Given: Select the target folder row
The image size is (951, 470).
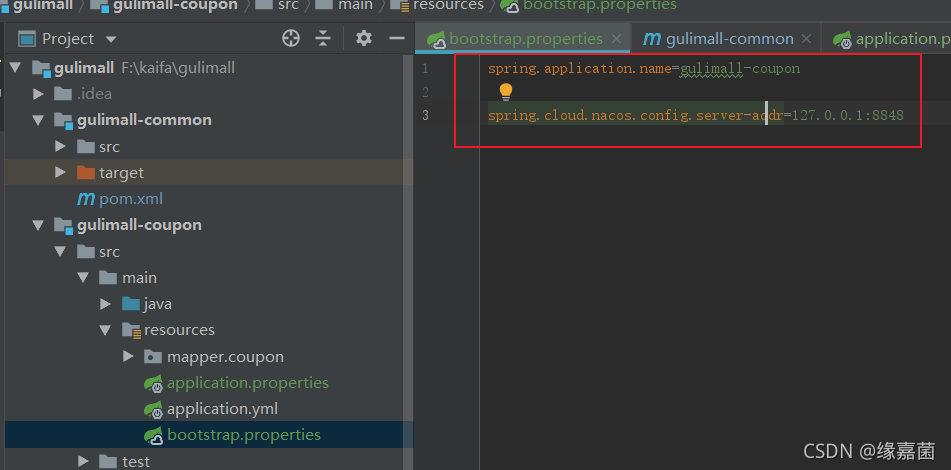Looking at the screenshot, I should (x=209, y=172).
